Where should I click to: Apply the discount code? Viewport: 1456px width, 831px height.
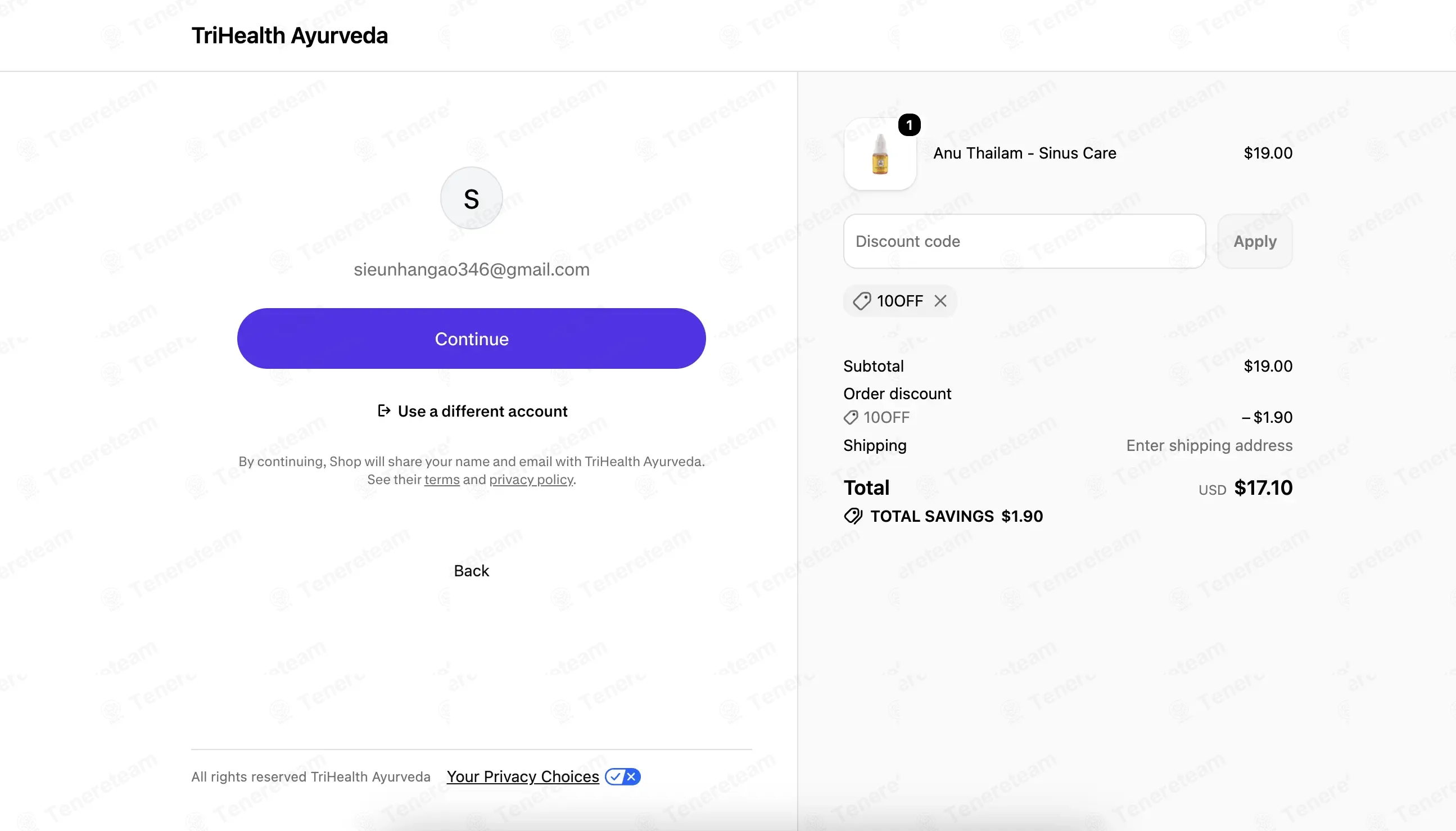1255,241
